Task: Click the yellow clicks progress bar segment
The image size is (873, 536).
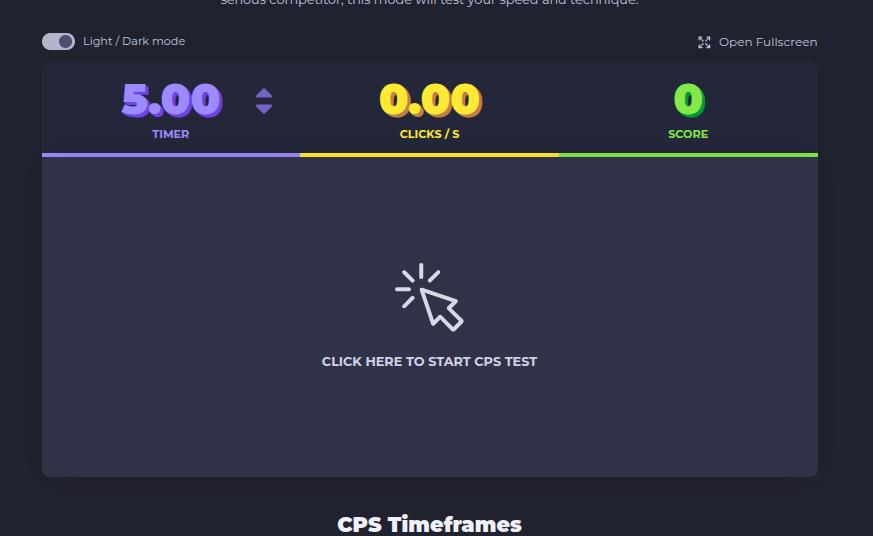Action: point(429,155)
